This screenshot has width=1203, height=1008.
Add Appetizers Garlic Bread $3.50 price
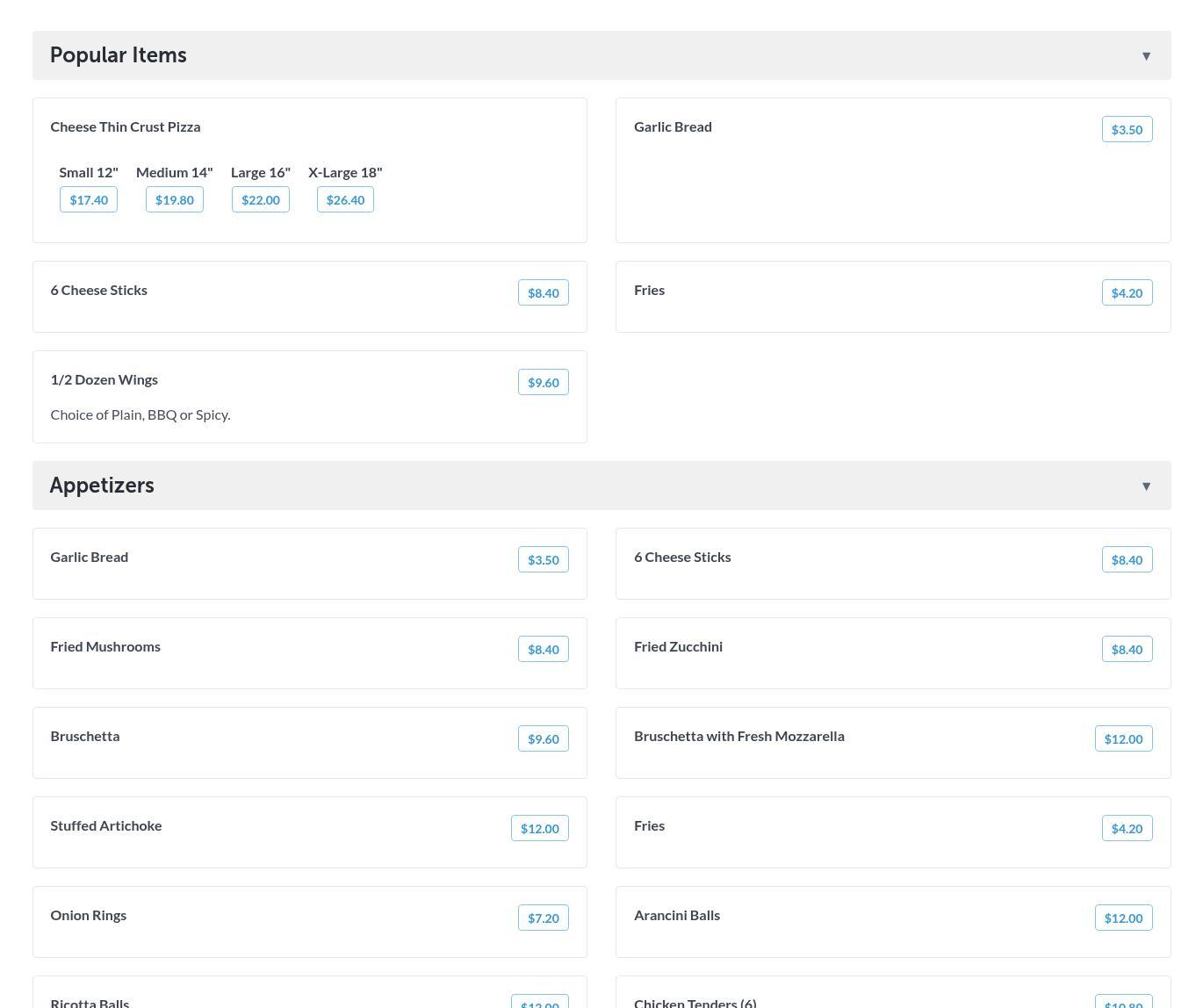543,560
